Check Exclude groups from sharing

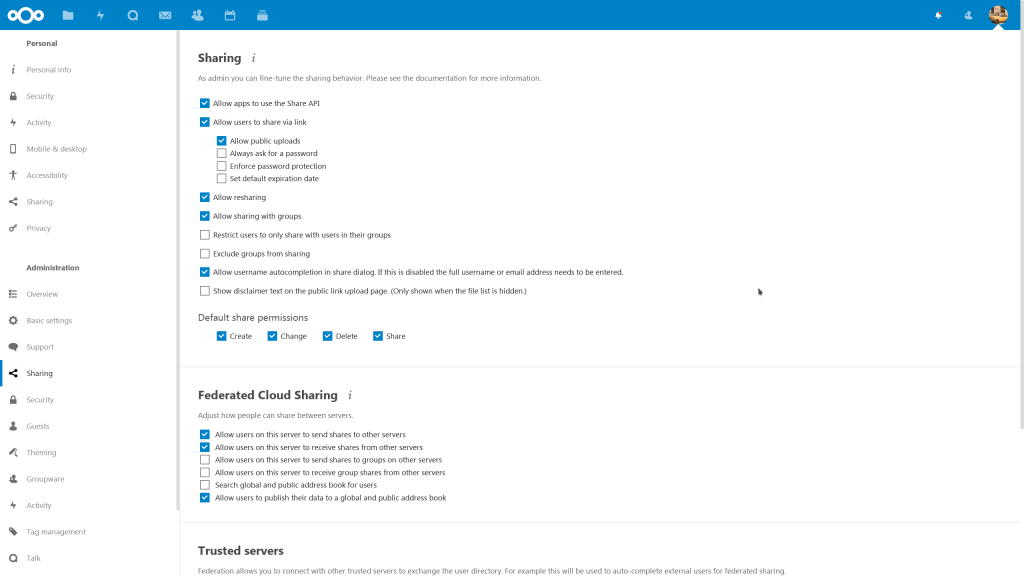[x=205, y=254]
